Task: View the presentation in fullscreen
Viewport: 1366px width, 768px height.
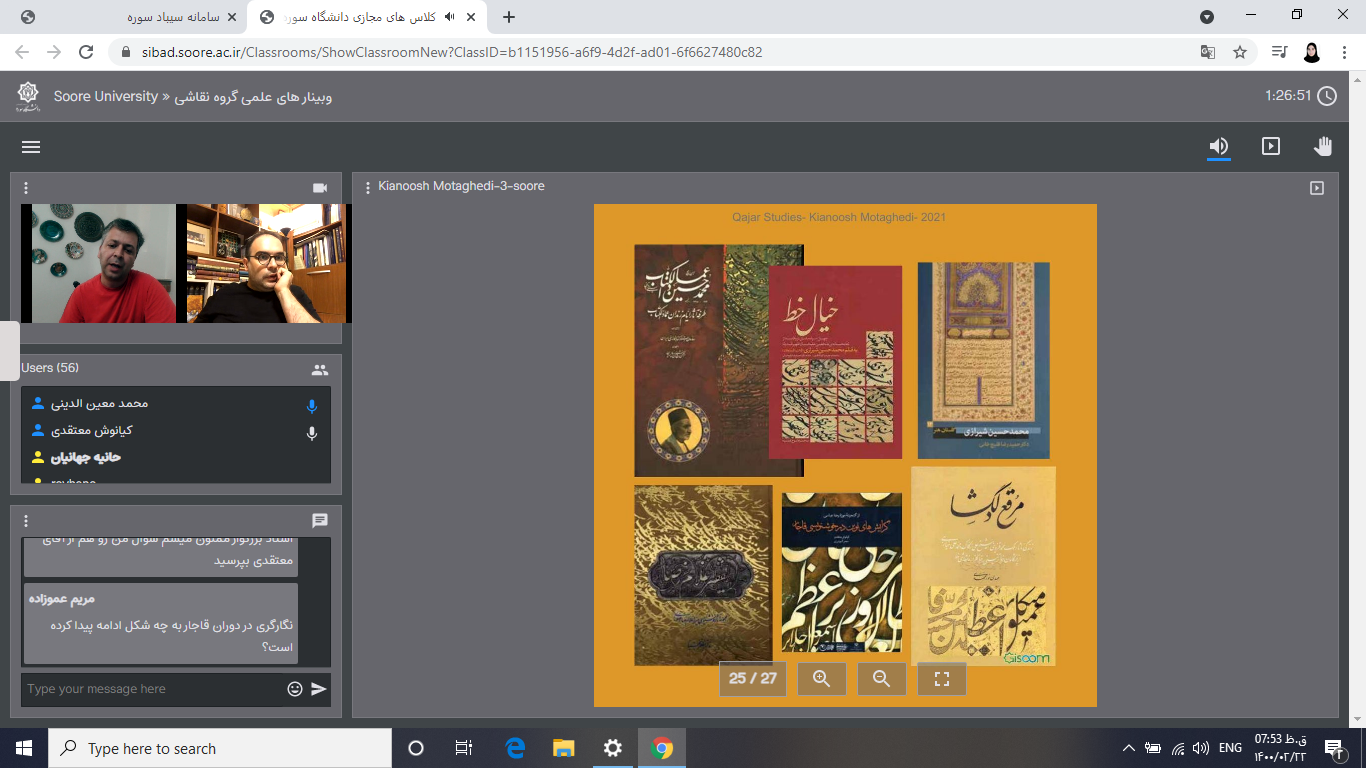Action: point(942,679)
